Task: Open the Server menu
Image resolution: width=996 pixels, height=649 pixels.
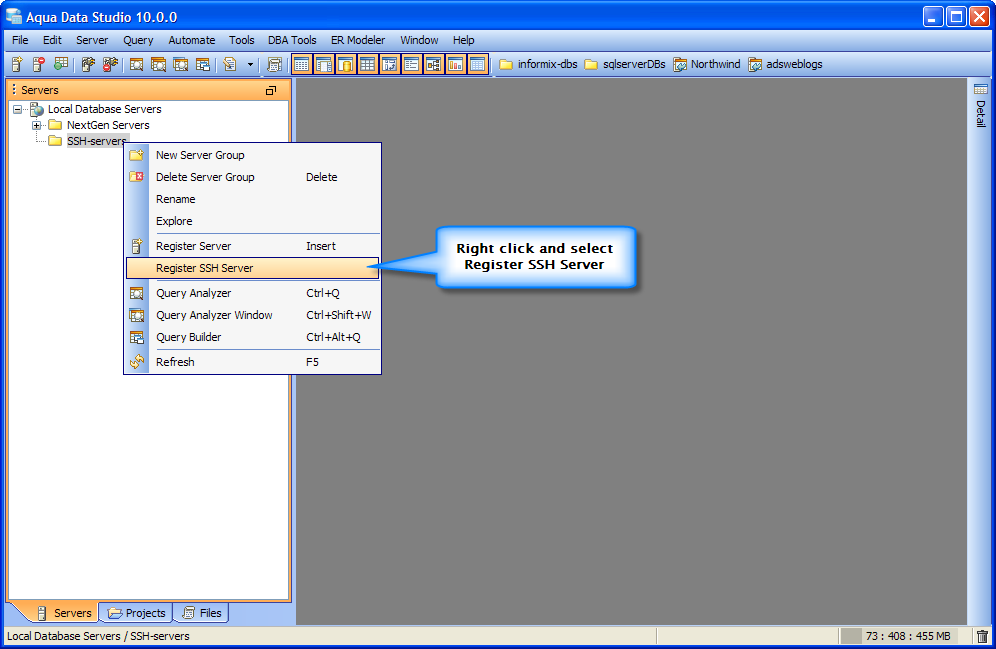Action: pyautogui.click(x=92, y=40)
